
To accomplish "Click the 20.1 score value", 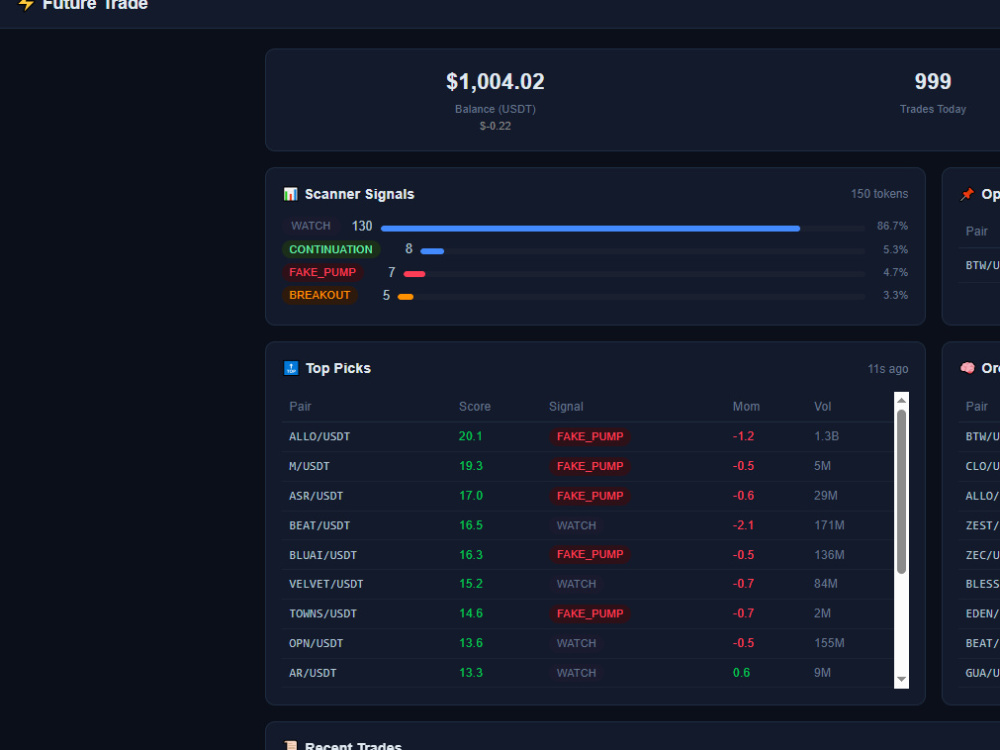I will [471, 437].
